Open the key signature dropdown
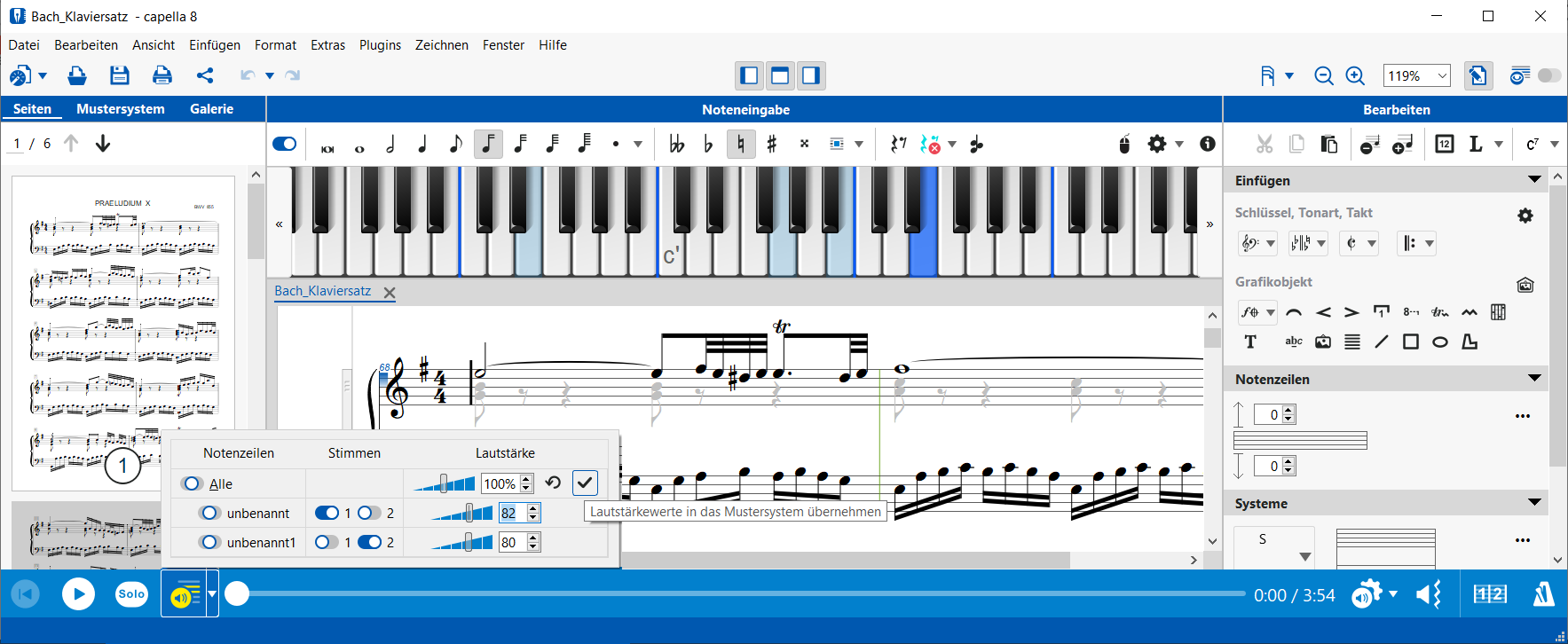The width and height of the screenshot is (1568, 644). 1308,243
